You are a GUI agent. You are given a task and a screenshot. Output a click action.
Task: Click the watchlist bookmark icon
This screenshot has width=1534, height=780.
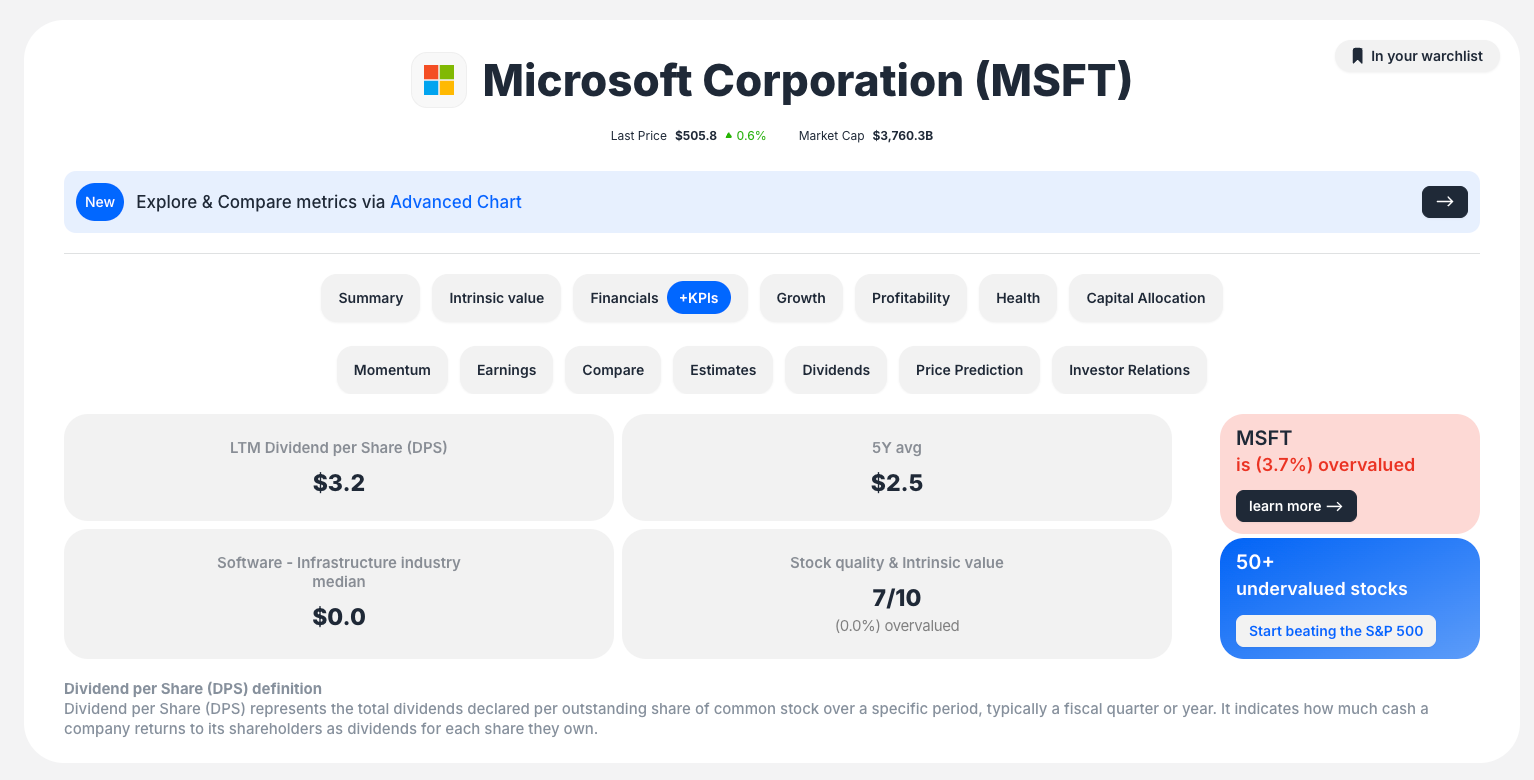pyautogui.click(x=1357, y=56)
